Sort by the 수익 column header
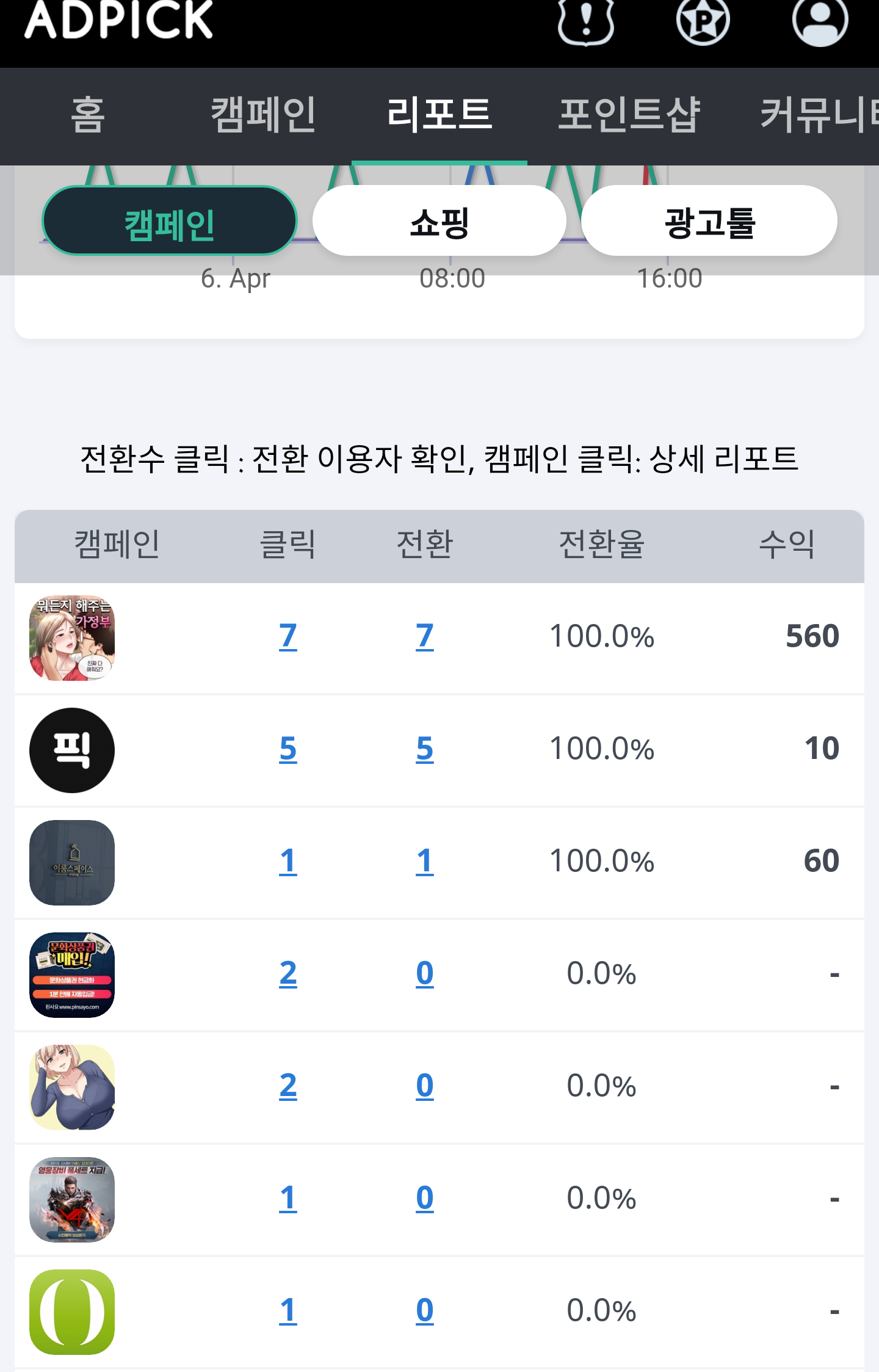 (x=786, y=545)
